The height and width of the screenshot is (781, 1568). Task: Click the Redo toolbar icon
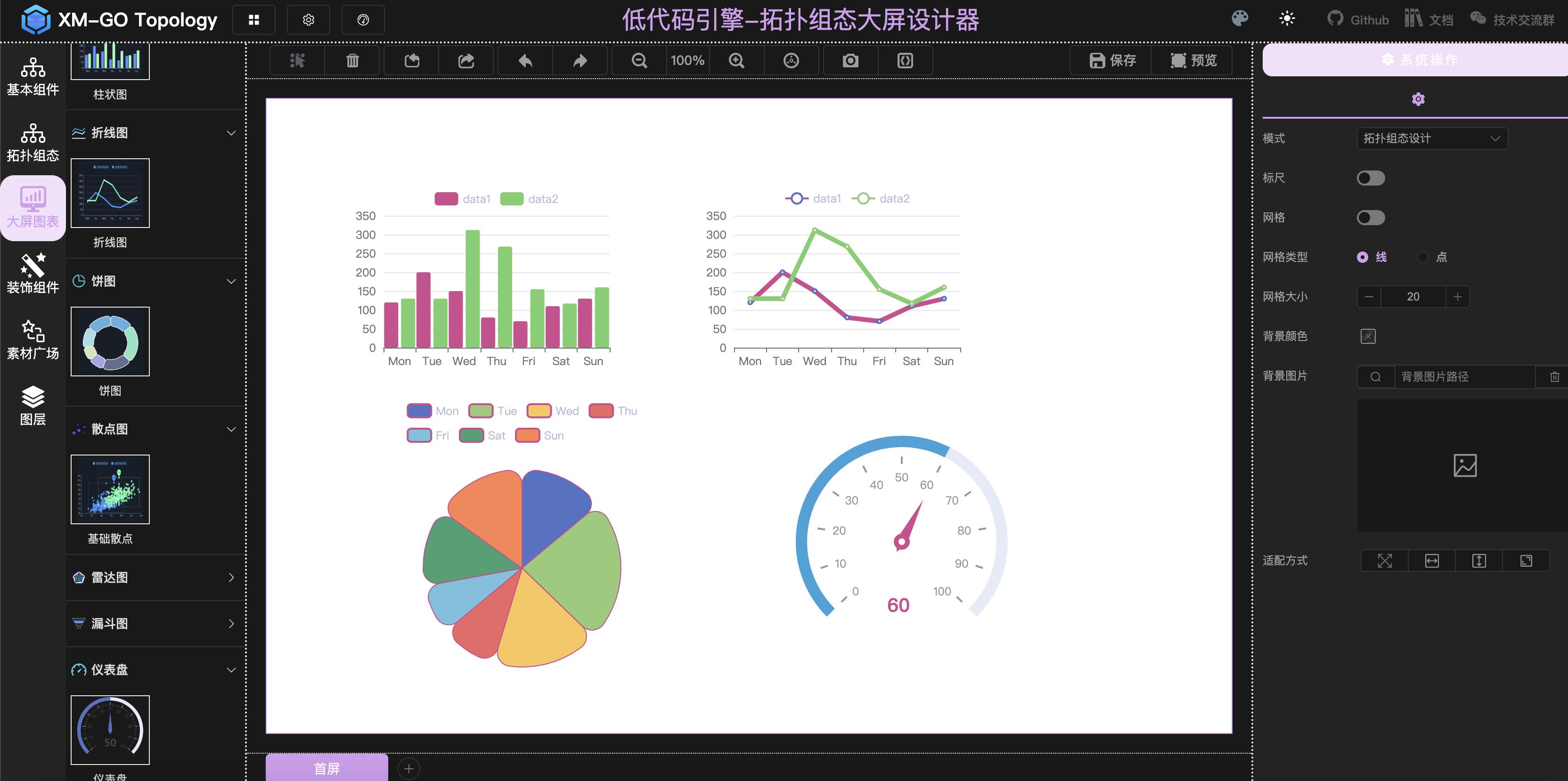(580, 60)
